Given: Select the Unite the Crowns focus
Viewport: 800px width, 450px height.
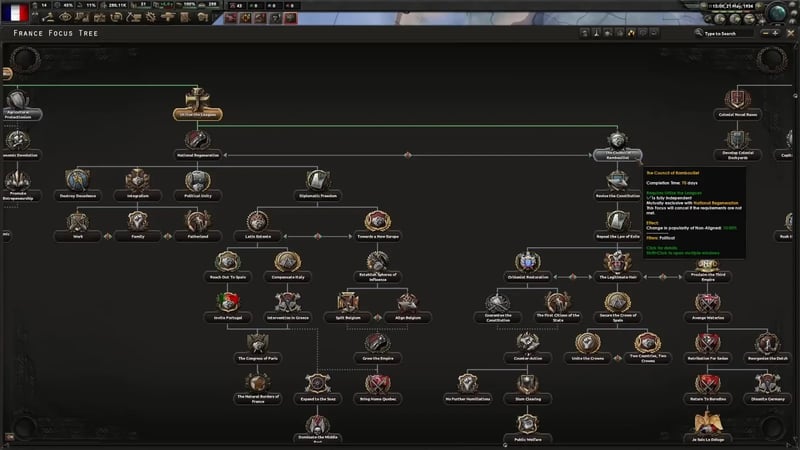Looking at the screenshot, I should click(588, 348).
